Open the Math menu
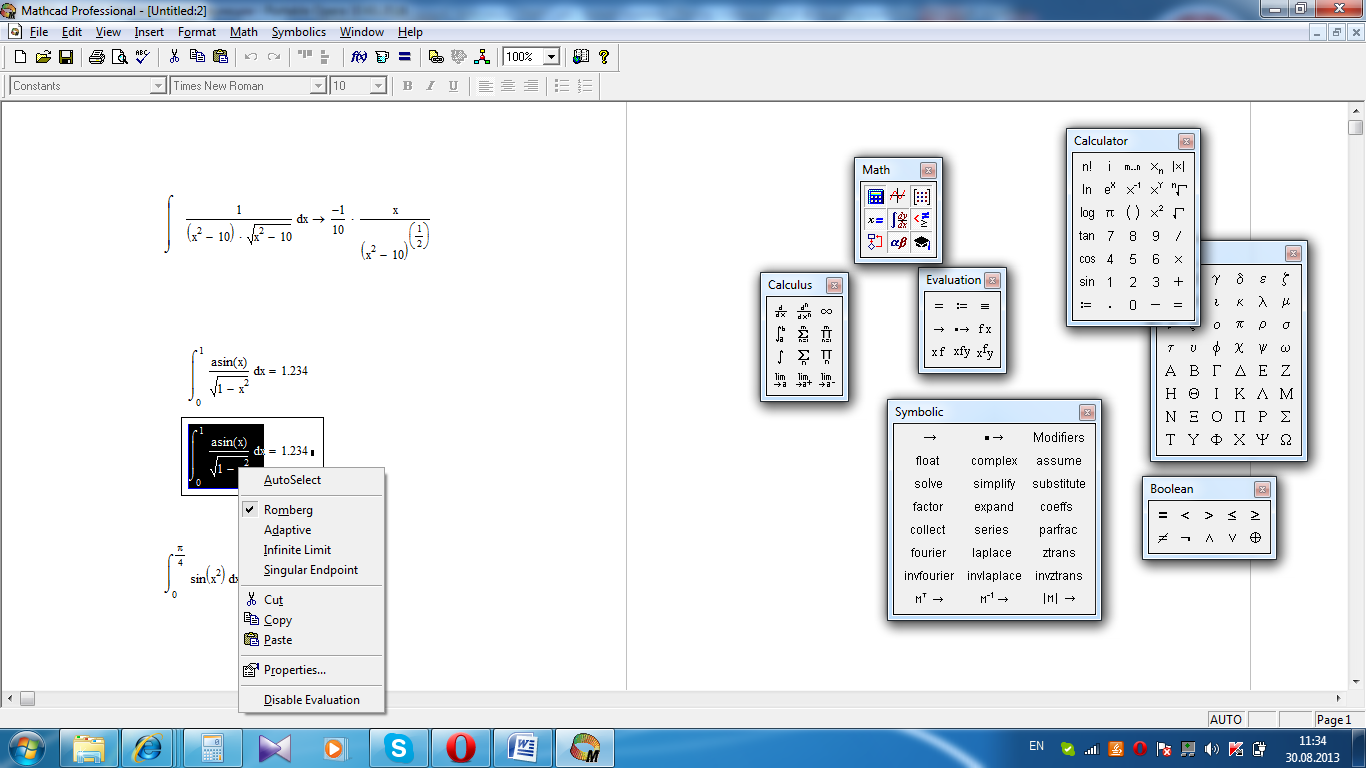This screenshot has height=768, width=1366. pyautogui.click(x=244, y=32)
